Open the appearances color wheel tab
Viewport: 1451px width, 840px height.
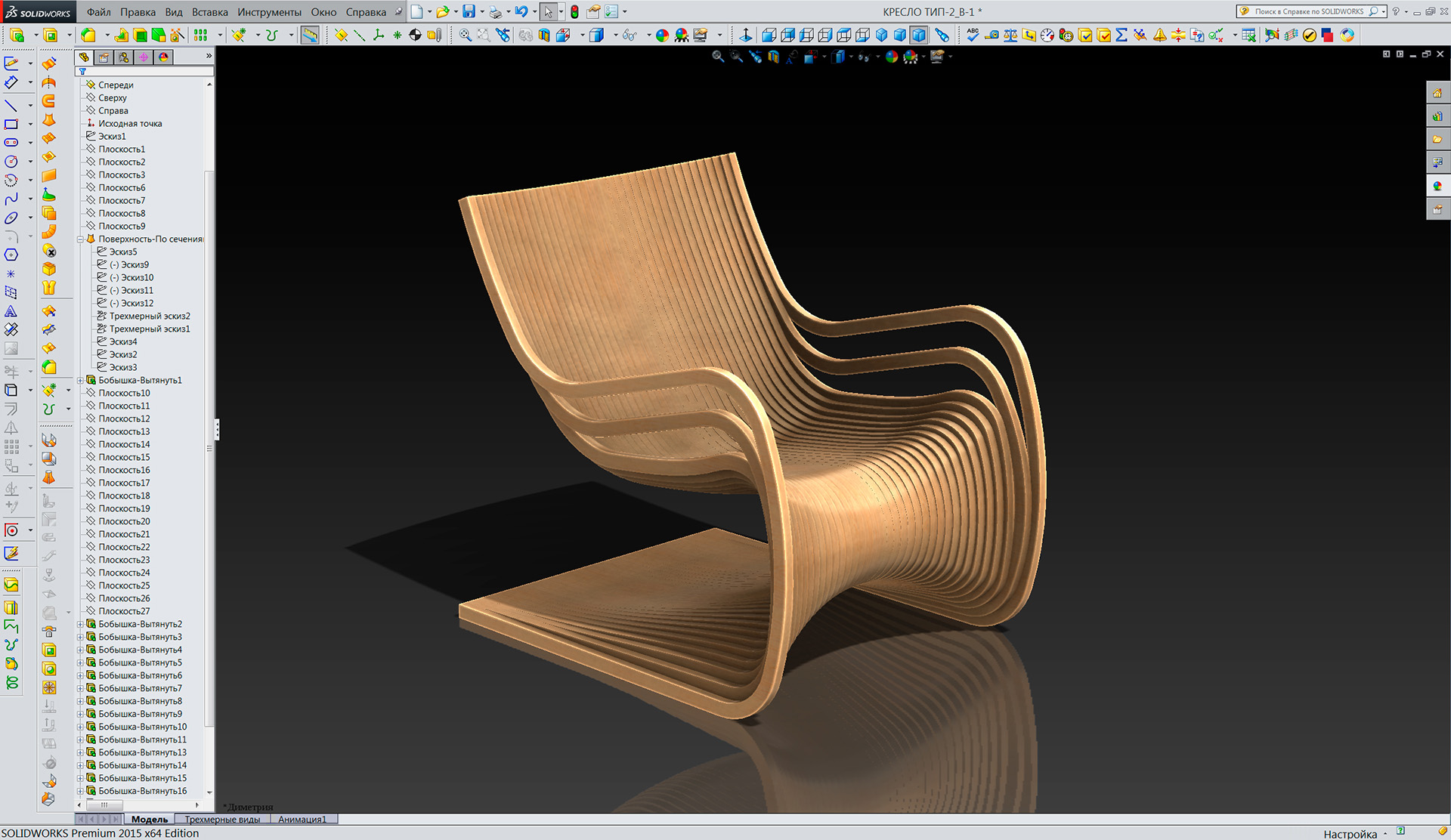tap(163, 57)
